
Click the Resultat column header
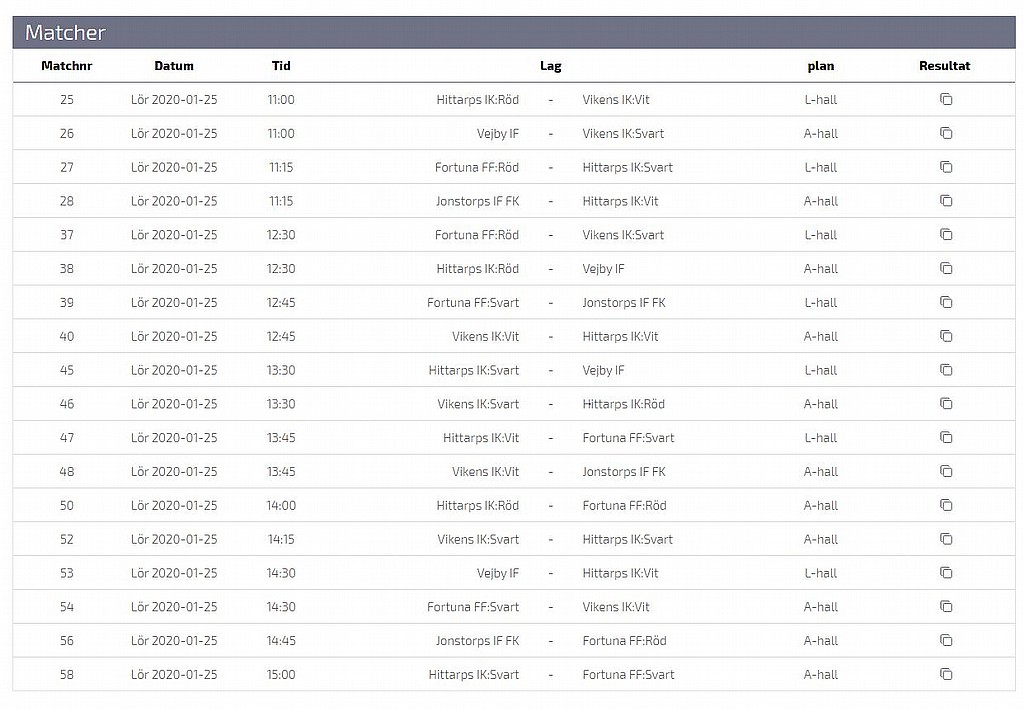coord(944,66)
